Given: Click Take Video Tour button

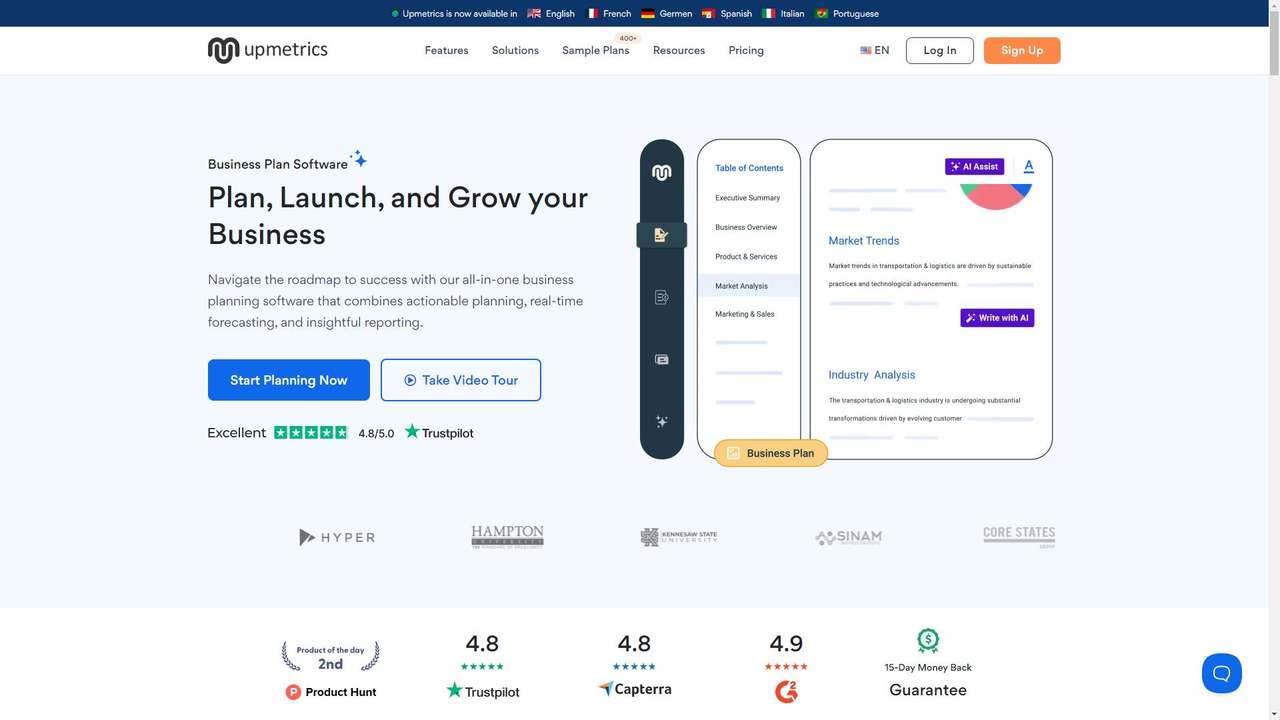Looking at the screenshot, I should tap(461, 380).
